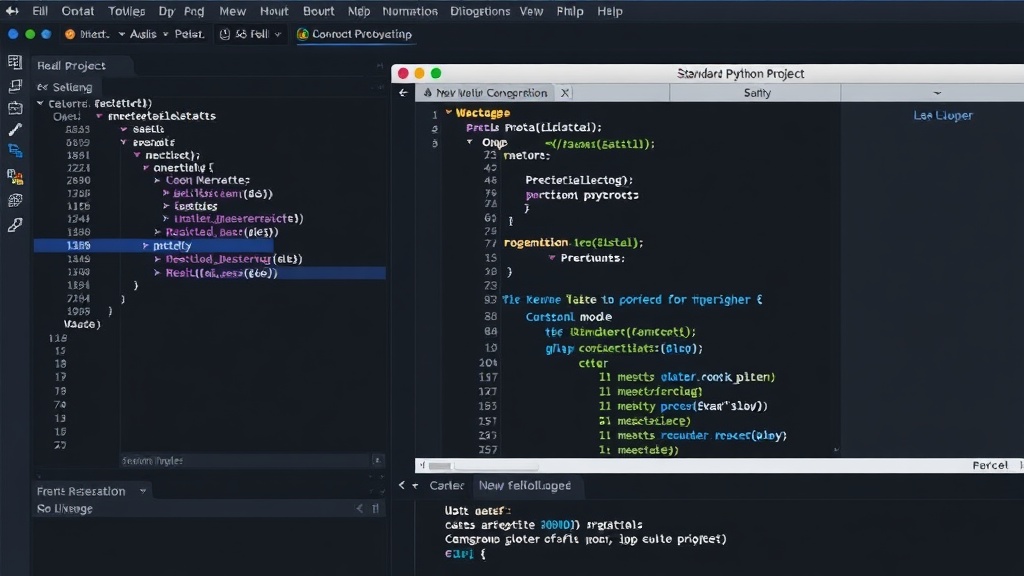Select the 'Nev Velir Congeration' editor tab
Image resolution: width=1024 pixels, height=576 pixels.
[x=486, y=93]
